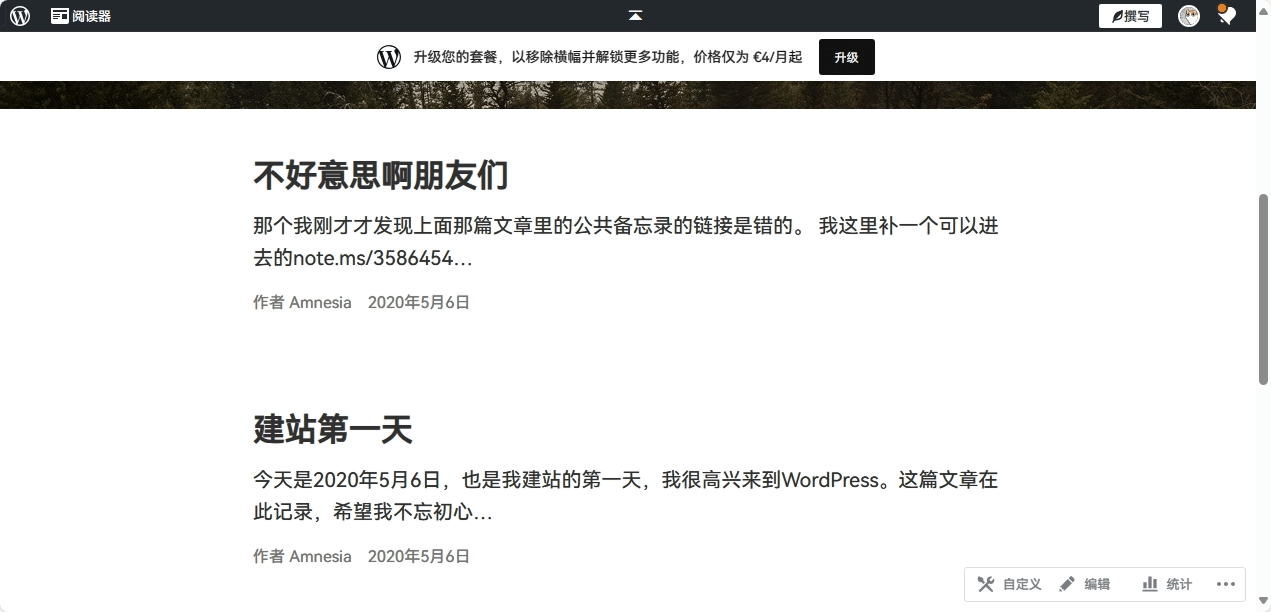This screenshot has width=1271, height=612.
Task: Click the date link below 建站第一天 post
Action: (x=418, y=556)
